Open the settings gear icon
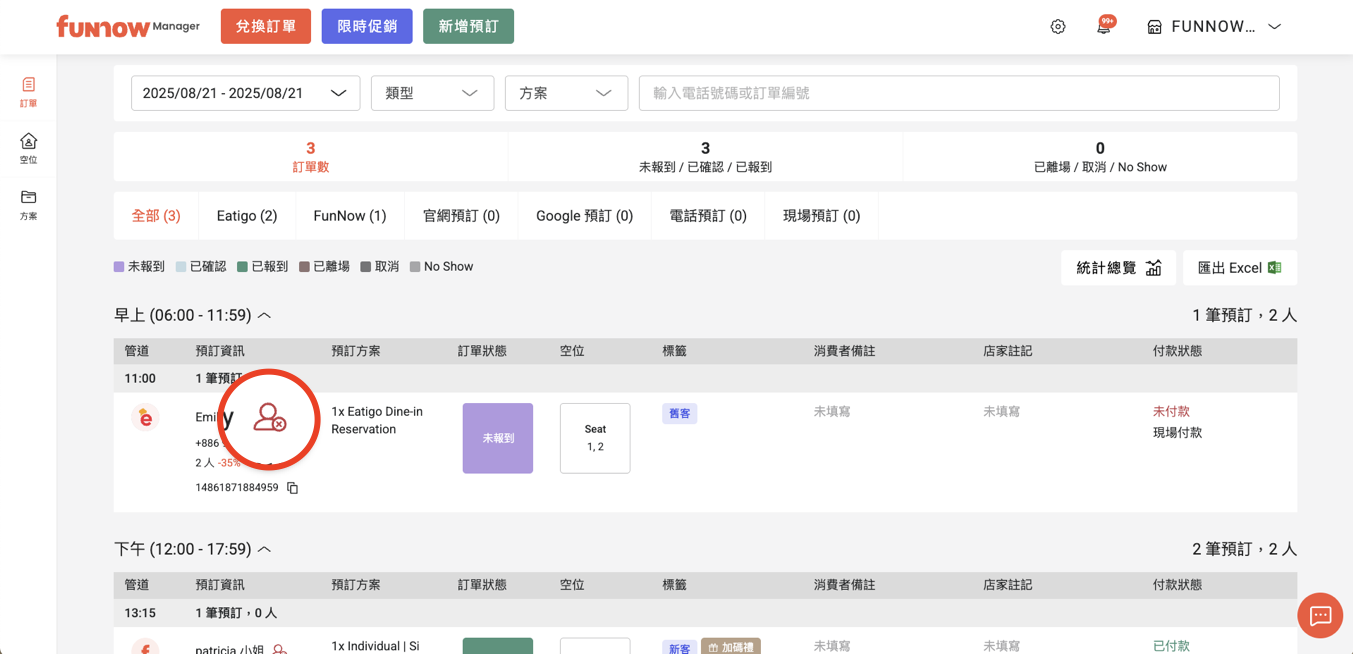 coord(1058,27)
